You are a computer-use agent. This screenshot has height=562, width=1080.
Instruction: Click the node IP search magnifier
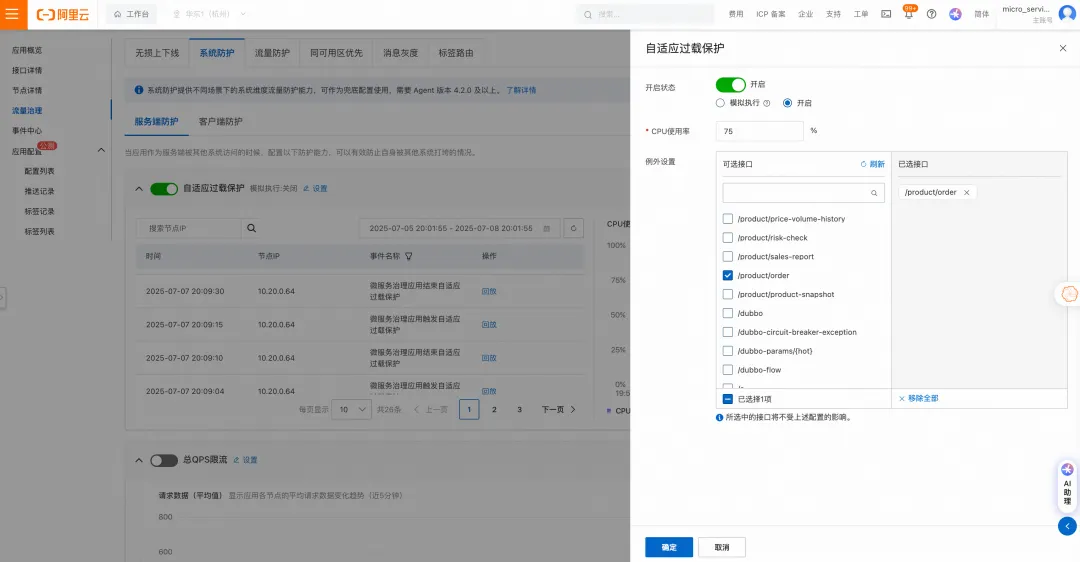click(251, 228)
